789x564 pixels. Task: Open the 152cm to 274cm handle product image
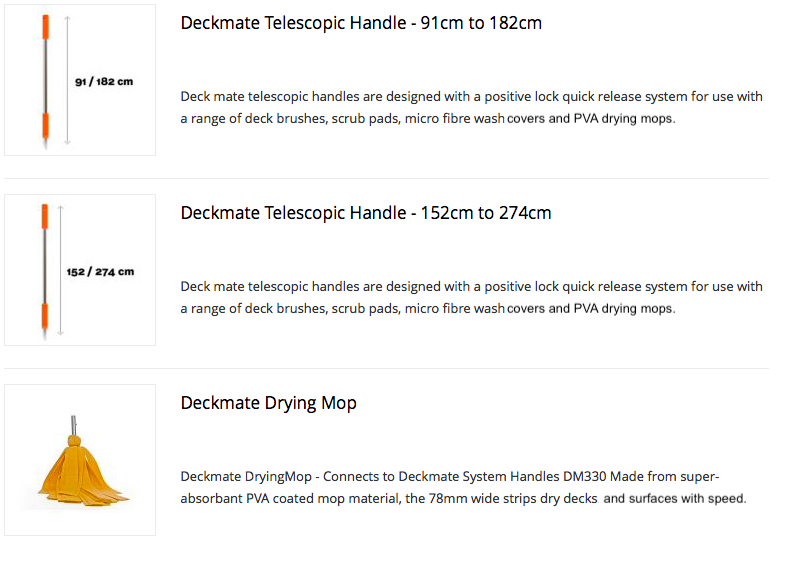click(80, 270)
